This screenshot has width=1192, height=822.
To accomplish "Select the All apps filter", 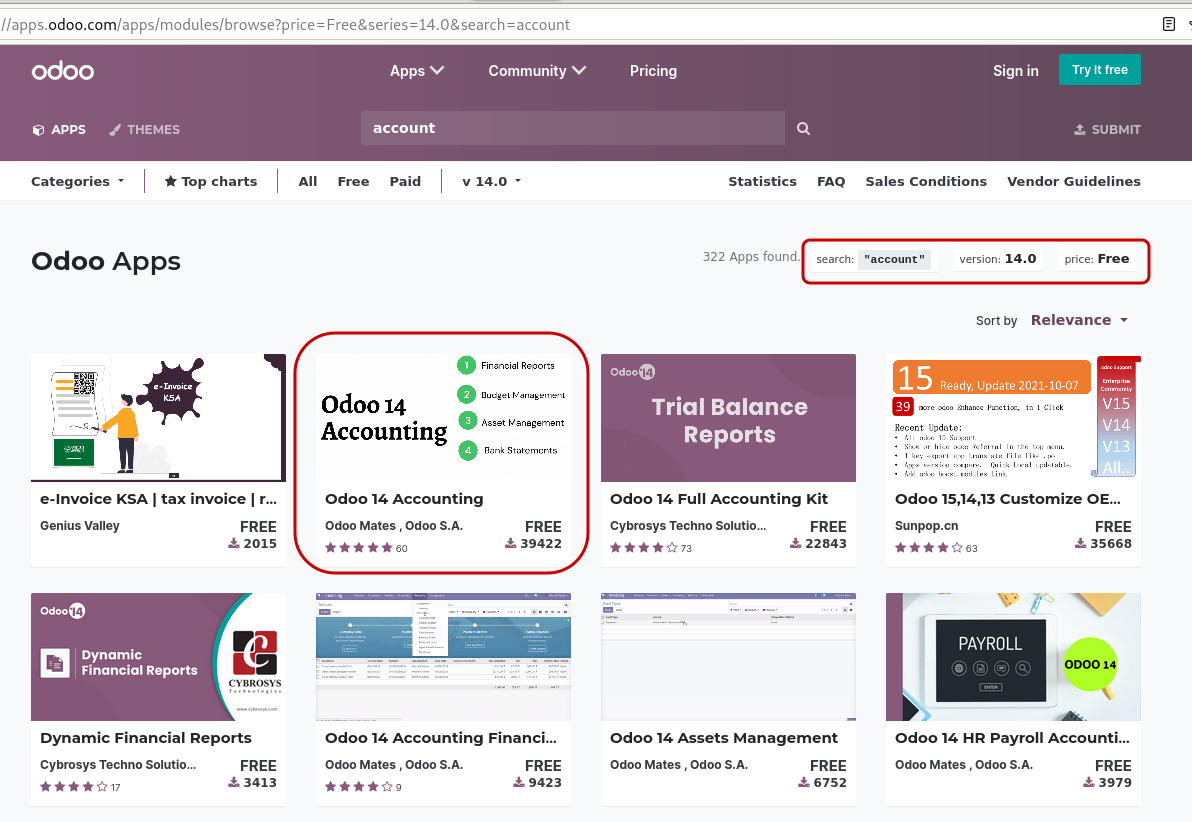I will point(307,181).
